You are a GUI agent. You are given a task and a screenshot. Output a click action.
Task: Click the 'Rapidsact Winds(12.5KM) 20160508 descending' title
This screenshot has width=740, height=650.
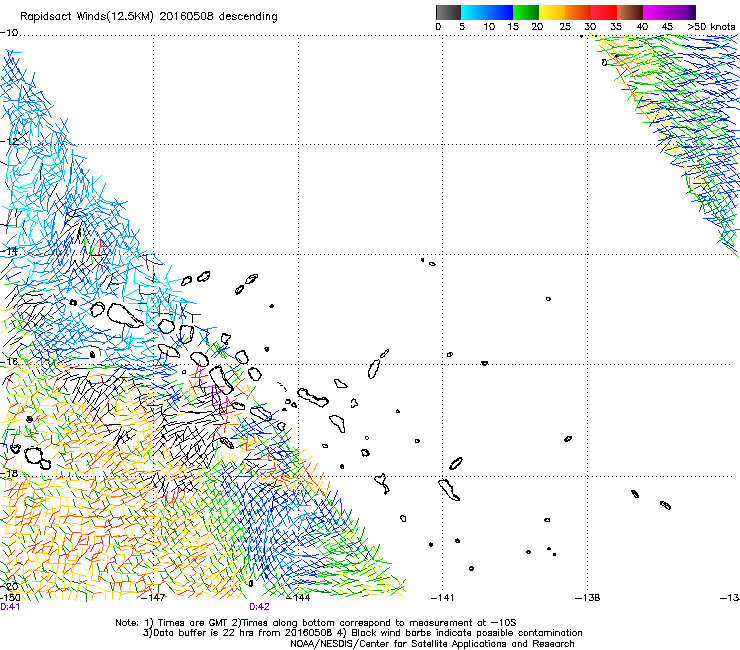pos(149,17)
